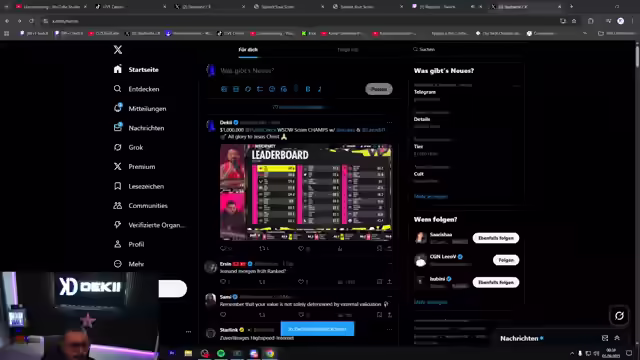Repost Erein's post
640x360 pixels.
(x=262, y=282)
